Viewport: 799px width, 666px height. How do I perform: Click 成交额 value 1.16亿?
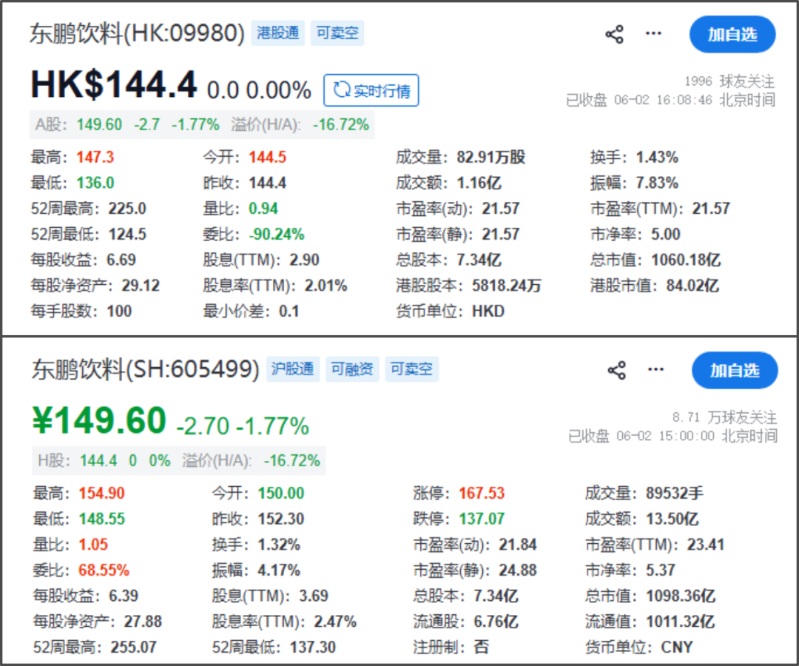(x=479, y=182)
